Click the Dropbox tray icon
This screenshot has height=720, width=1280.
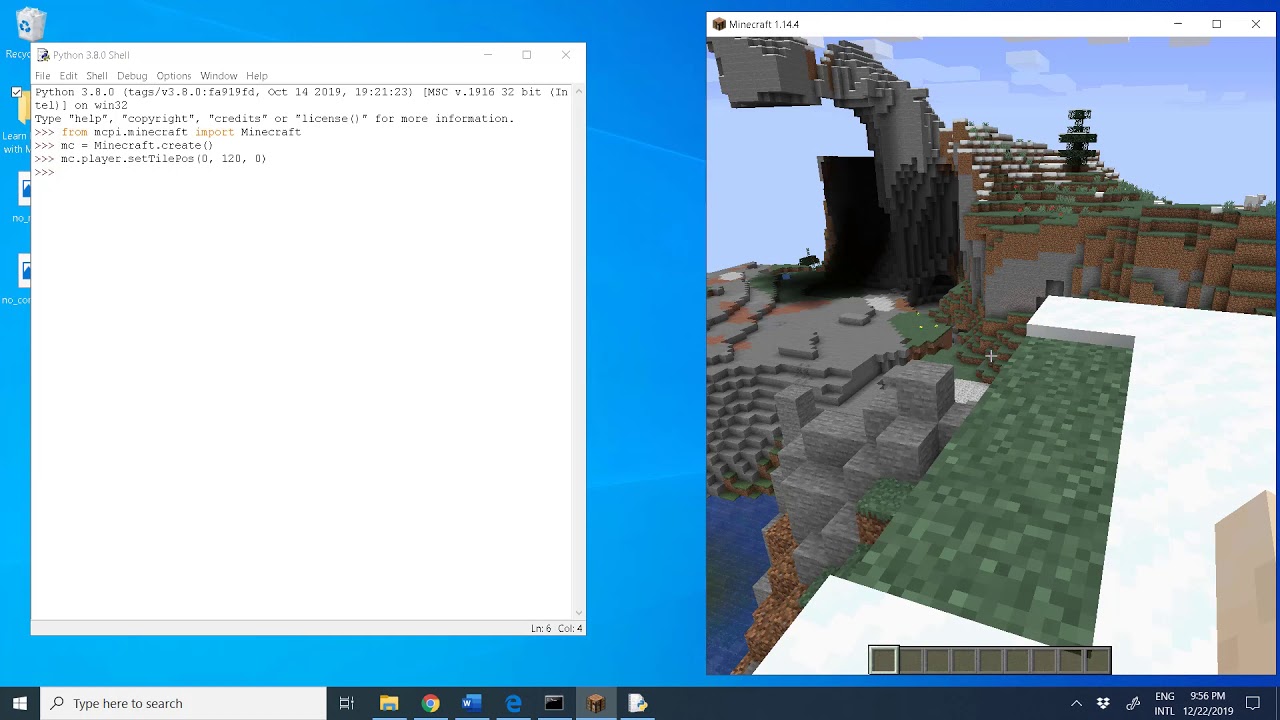[1103, 703]
